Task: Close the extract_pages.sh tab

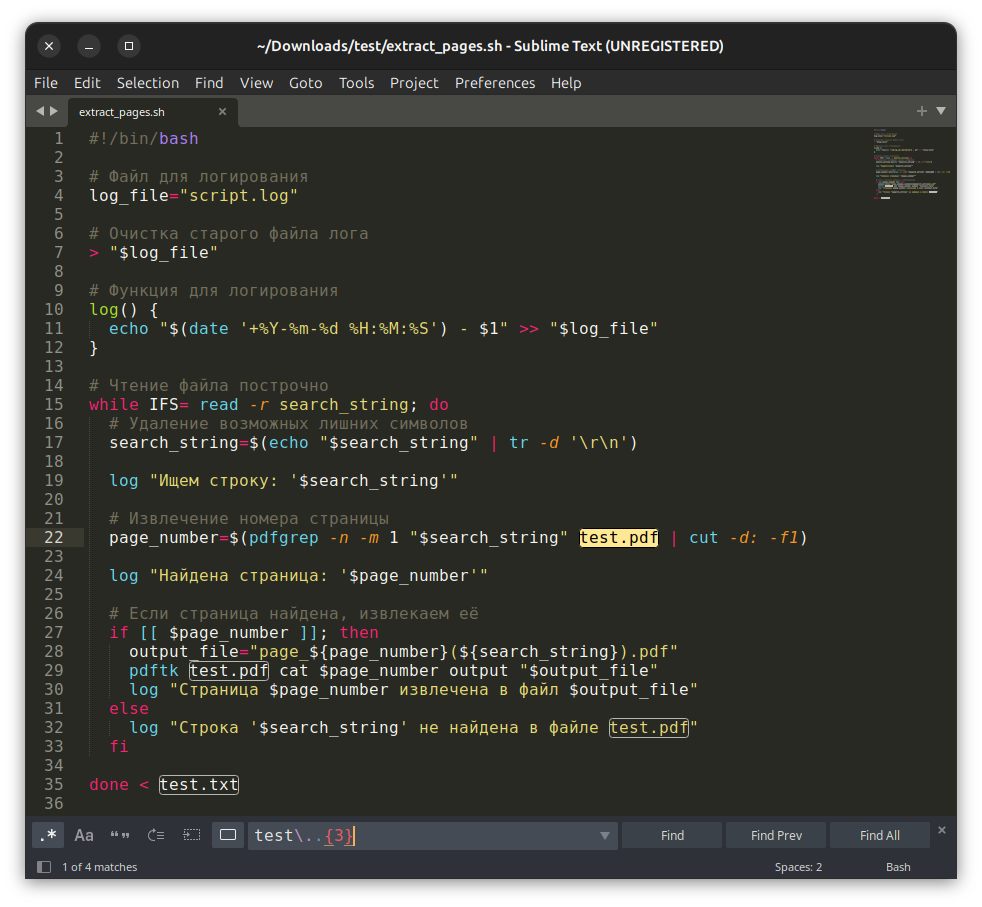Action: 222,111
